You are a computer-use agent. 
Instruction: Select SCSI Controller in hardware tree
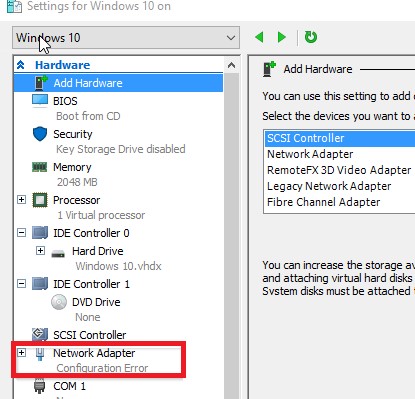[x=89, y=335]
